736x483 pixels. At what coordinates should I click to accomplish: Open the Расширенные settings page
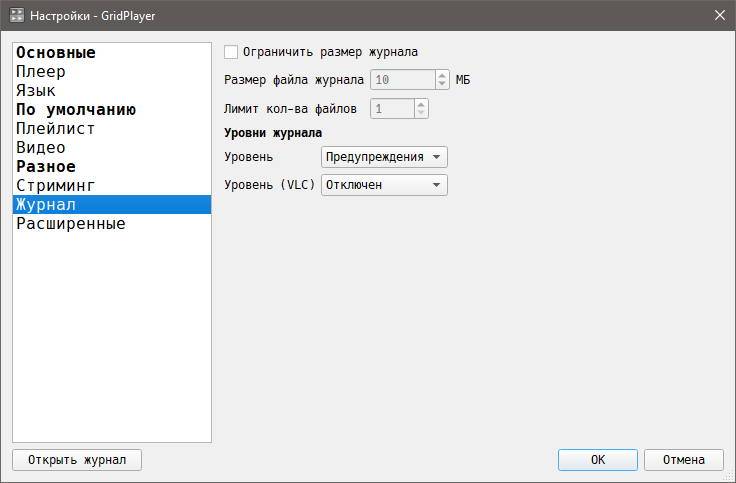(x=112, y=223)
